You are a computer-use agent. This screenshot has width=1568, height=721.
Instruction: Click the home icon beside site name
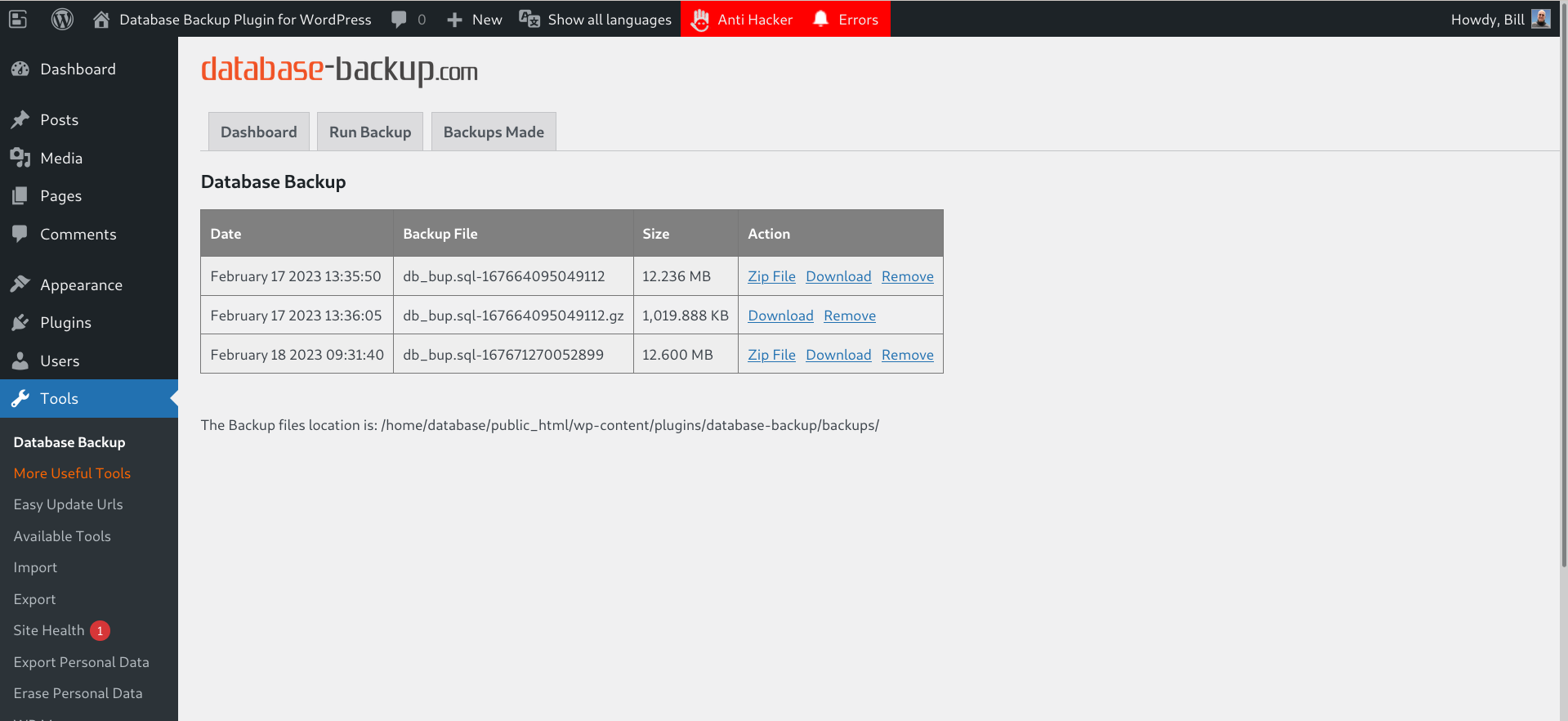tap(101, 19)
